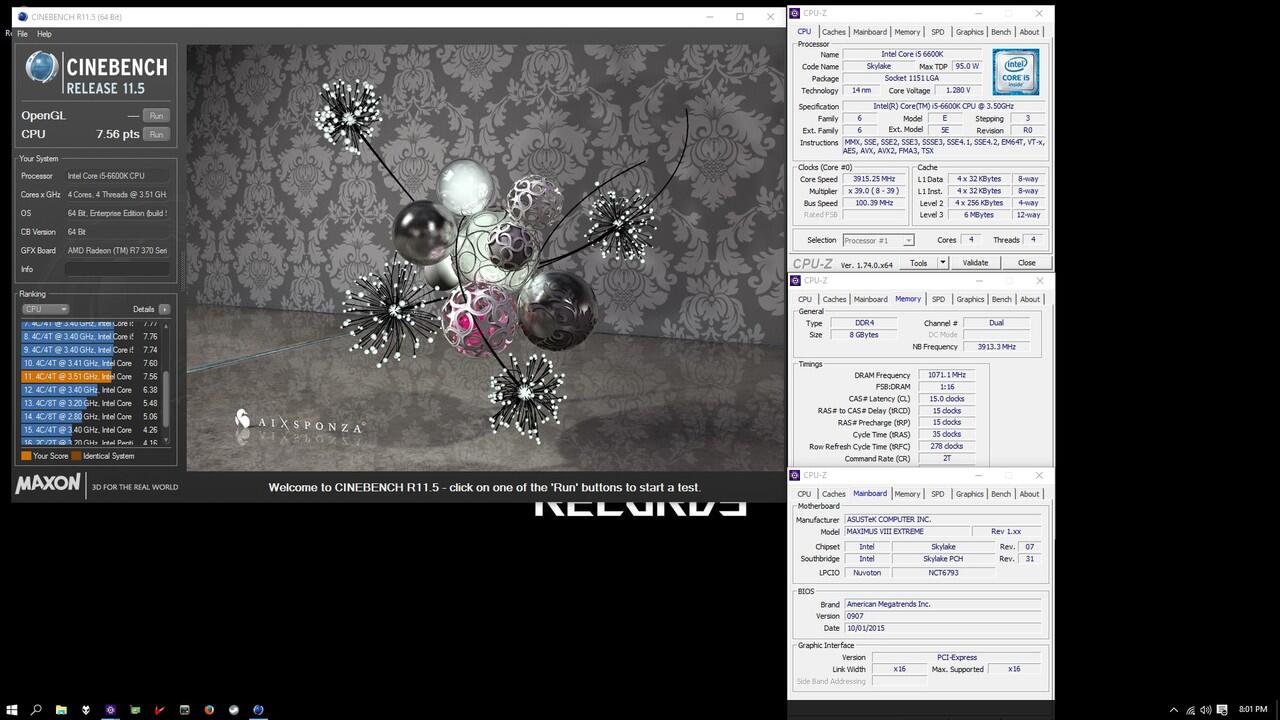This screenshot has width=1280, height=720.
Task: Click the Identical System brown swatch
Action: tap(76, 456)
